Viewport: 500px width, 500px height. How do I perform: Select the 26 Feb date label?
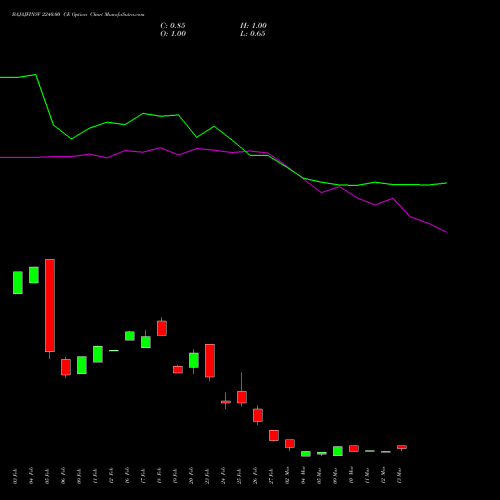pyautogui.click(x=255, y=476)
